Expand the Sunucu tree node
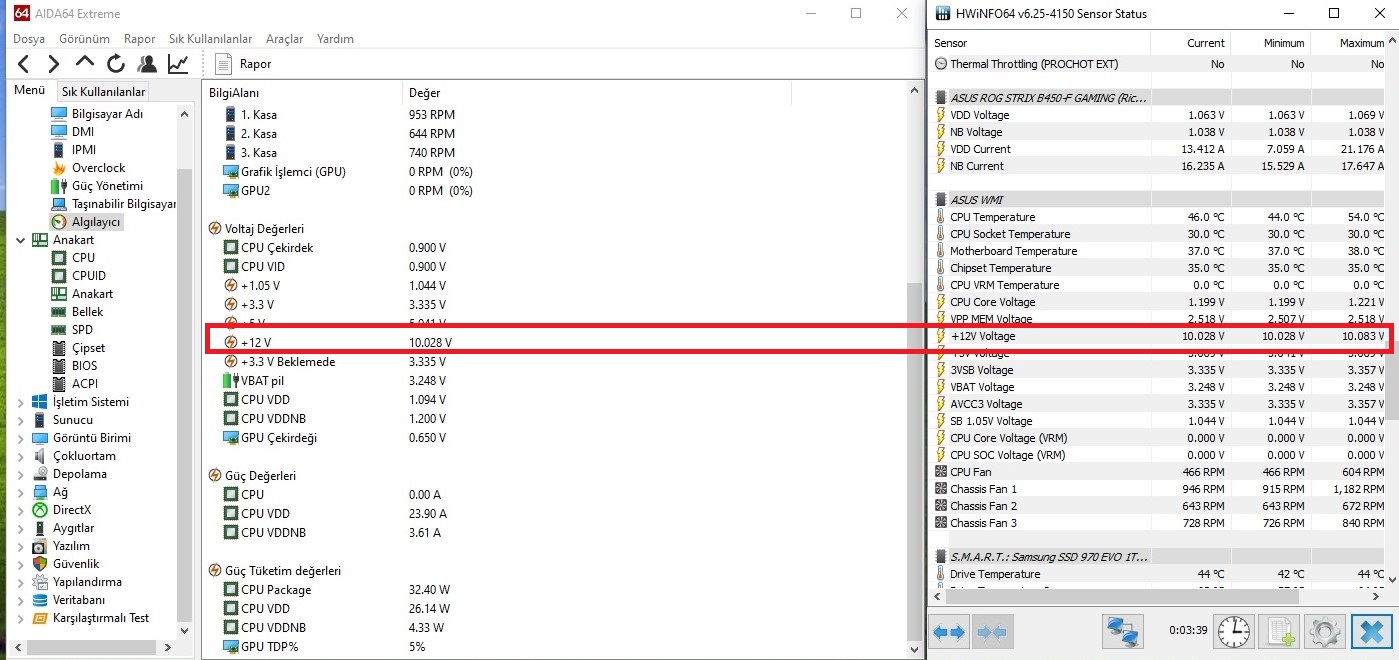This screenshot has height=660, width=1399. pyautogui.click(x=21, y=420)
